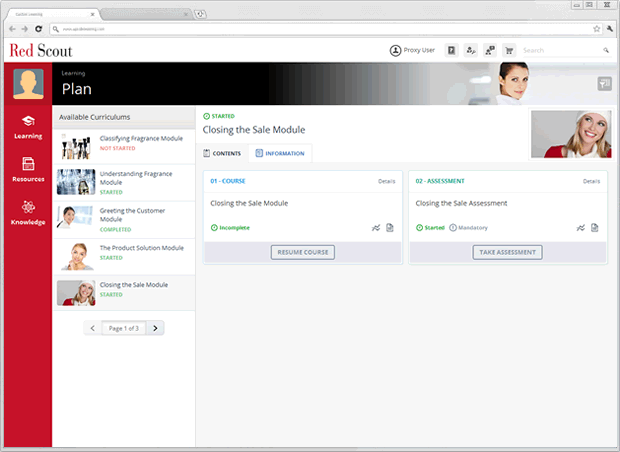Image resolution: width=620 pixels, height=452 pixels.
Task: Click the banner filter icon at right
Action: click(x=604, y=83)
